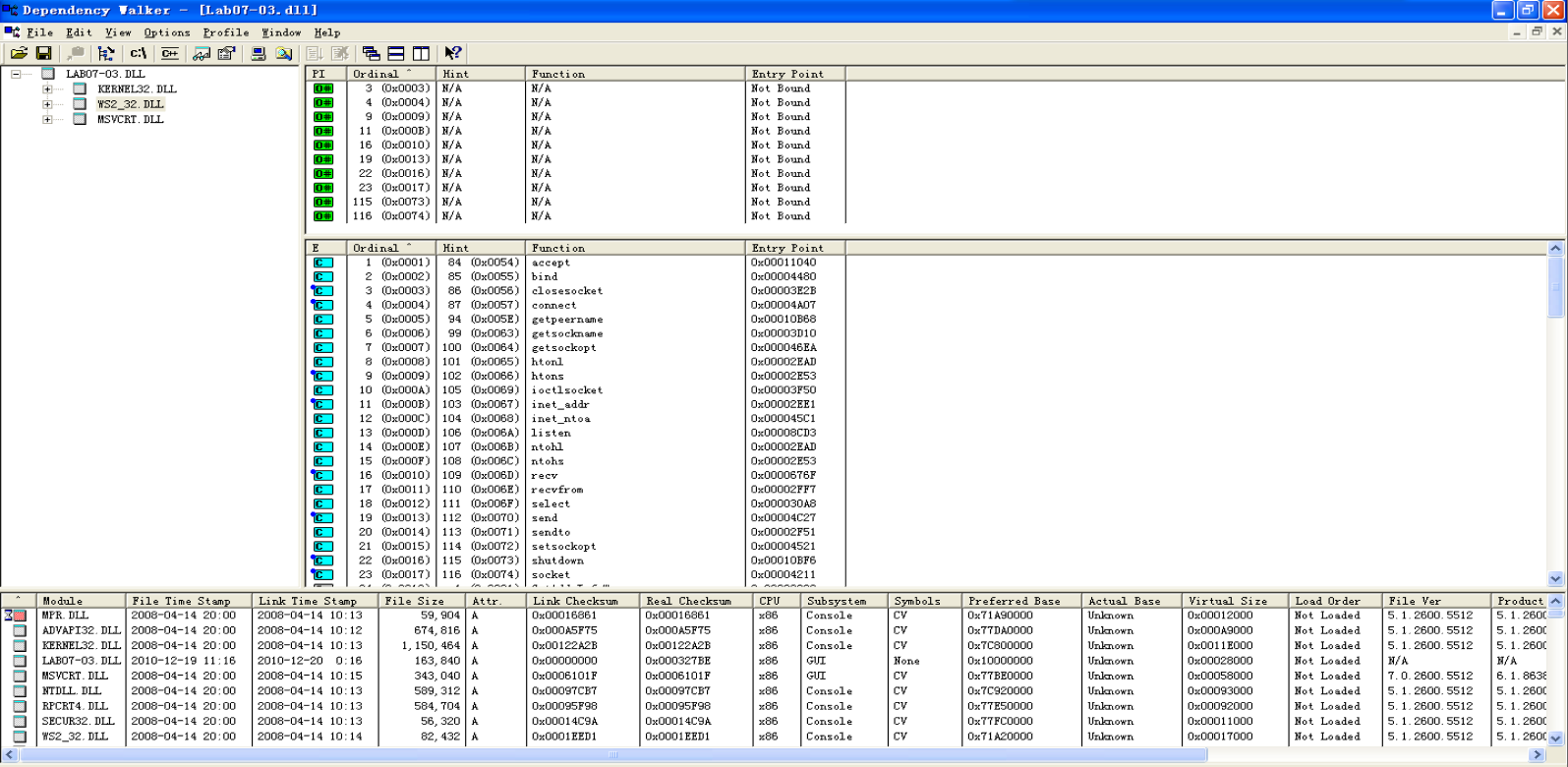Expand the WS2_32.DLL tree node

(47, 104)
